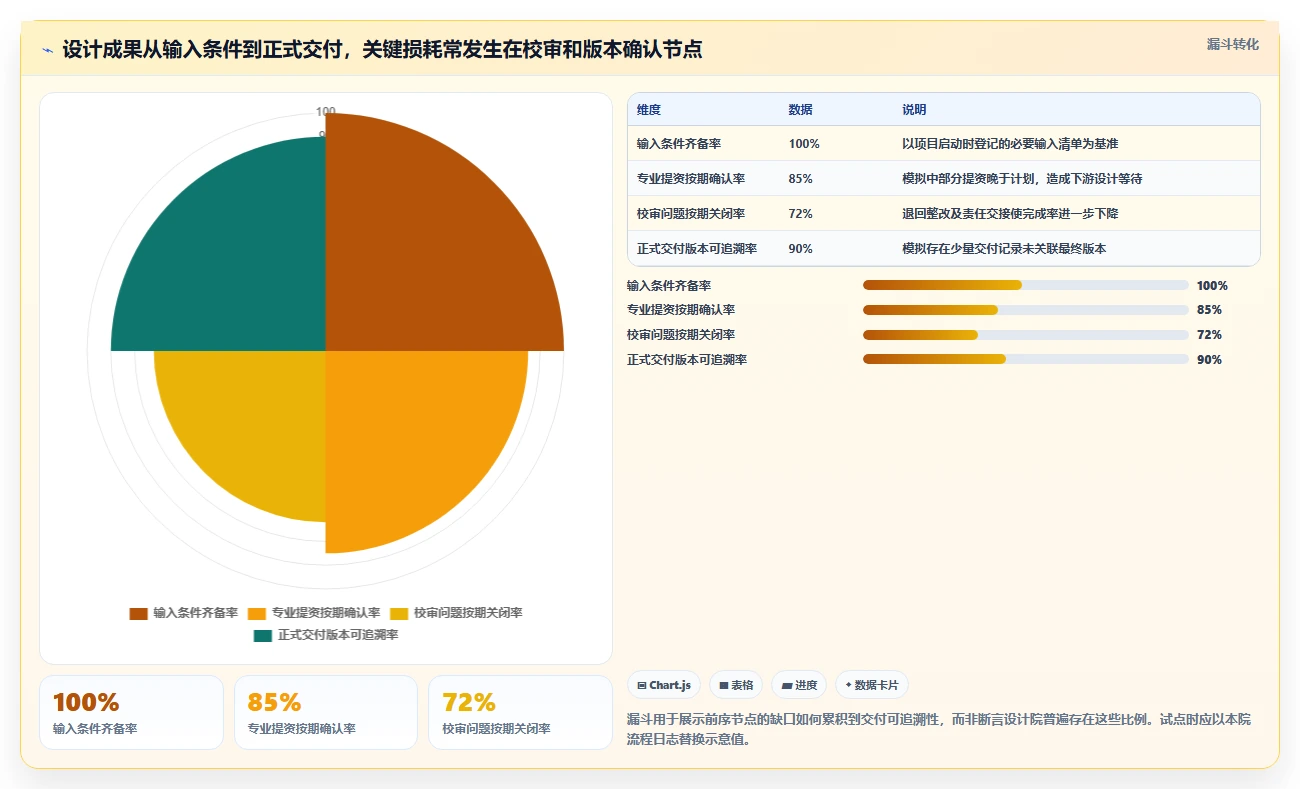Click 专业提资按期确认率 label in the progress list
This screenshot has width=1300, height=789.
[681, 310]
